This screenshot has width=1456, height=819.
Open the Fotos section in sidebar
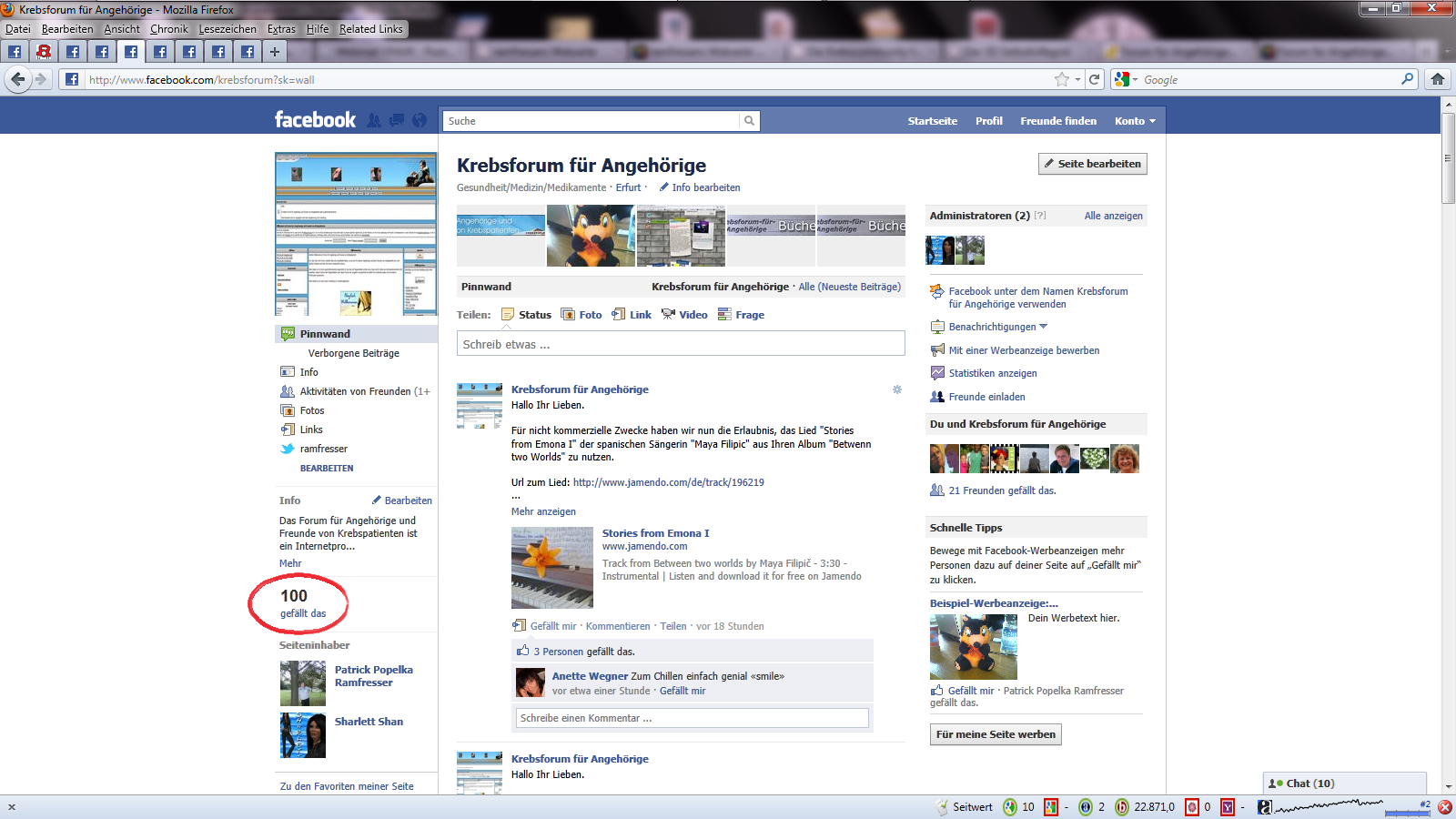(312, 410)
